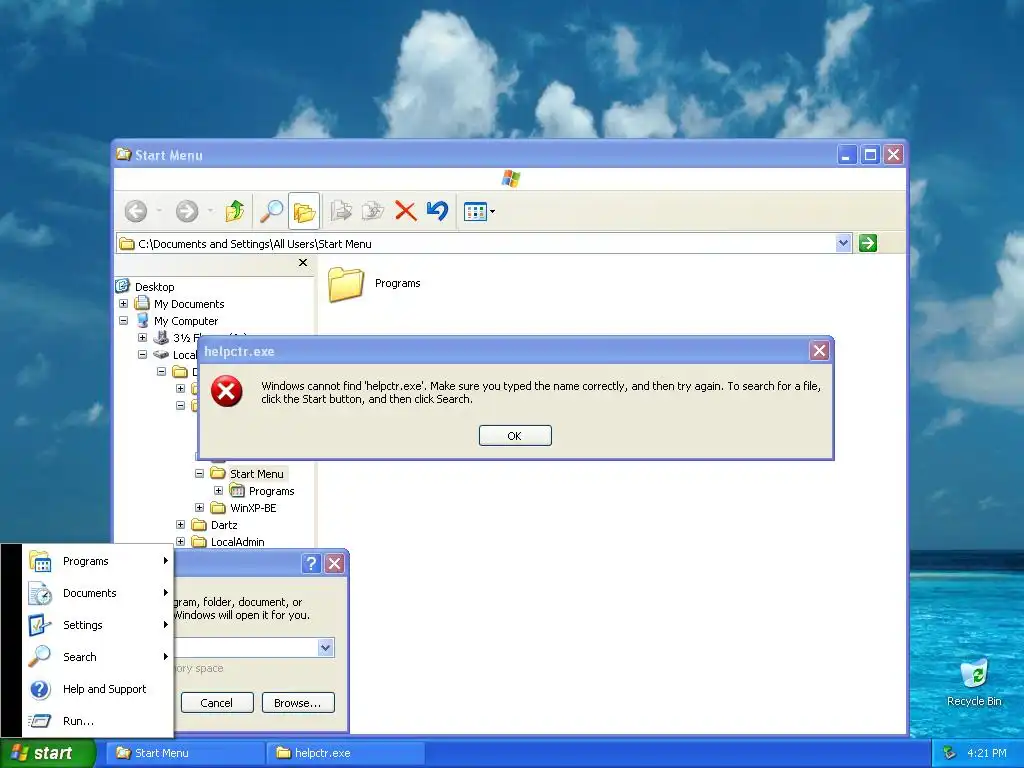The image size is (1024, 768).
Task: Choose Help and Support from start menu
Action: point(98,689)
